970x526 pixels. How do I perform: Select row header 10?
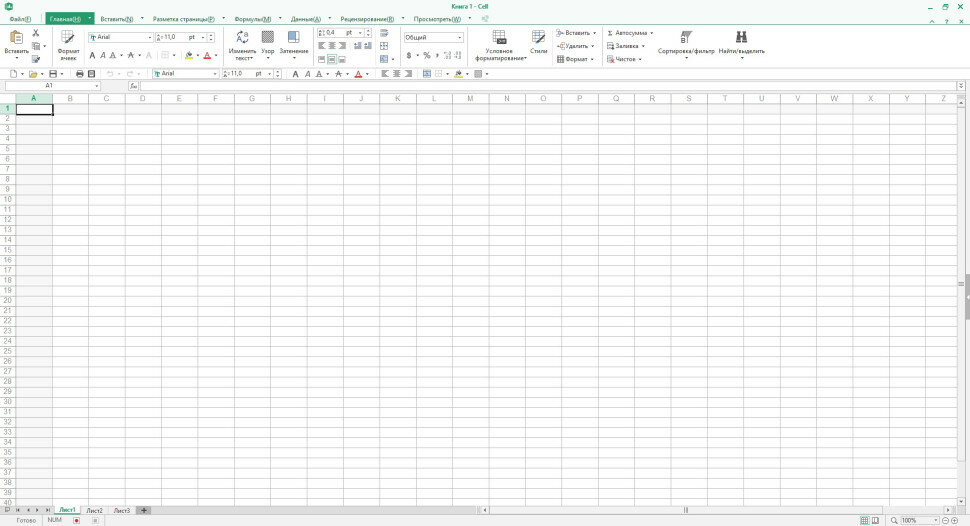[x=7, y=199]
